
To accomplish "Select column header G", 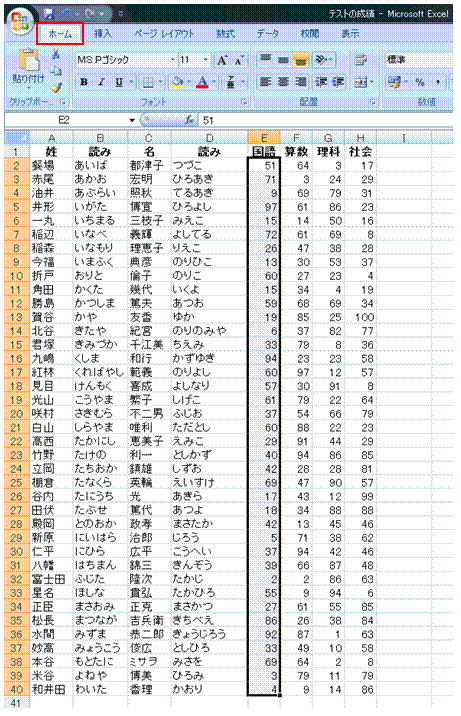I will tap(328, 138).
